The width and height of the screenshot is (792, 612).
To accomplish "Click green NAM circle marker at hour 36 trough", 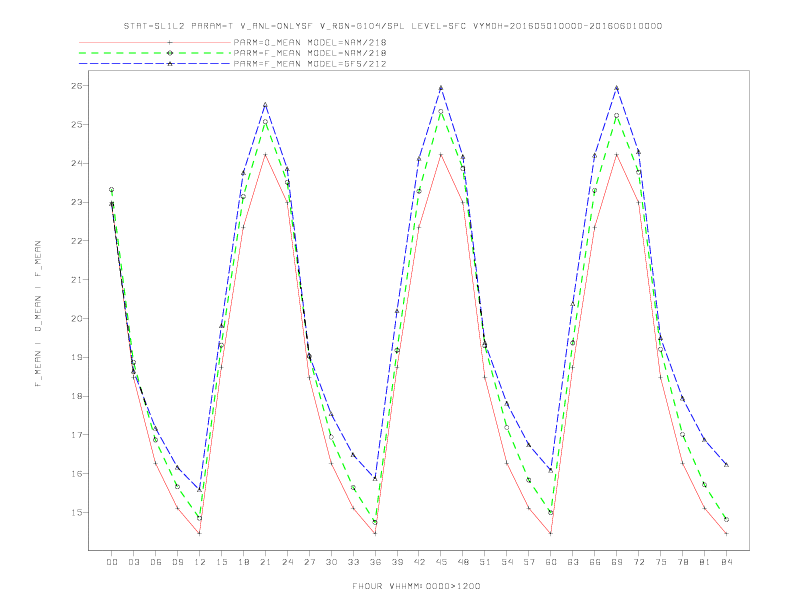I will point(375,523).
